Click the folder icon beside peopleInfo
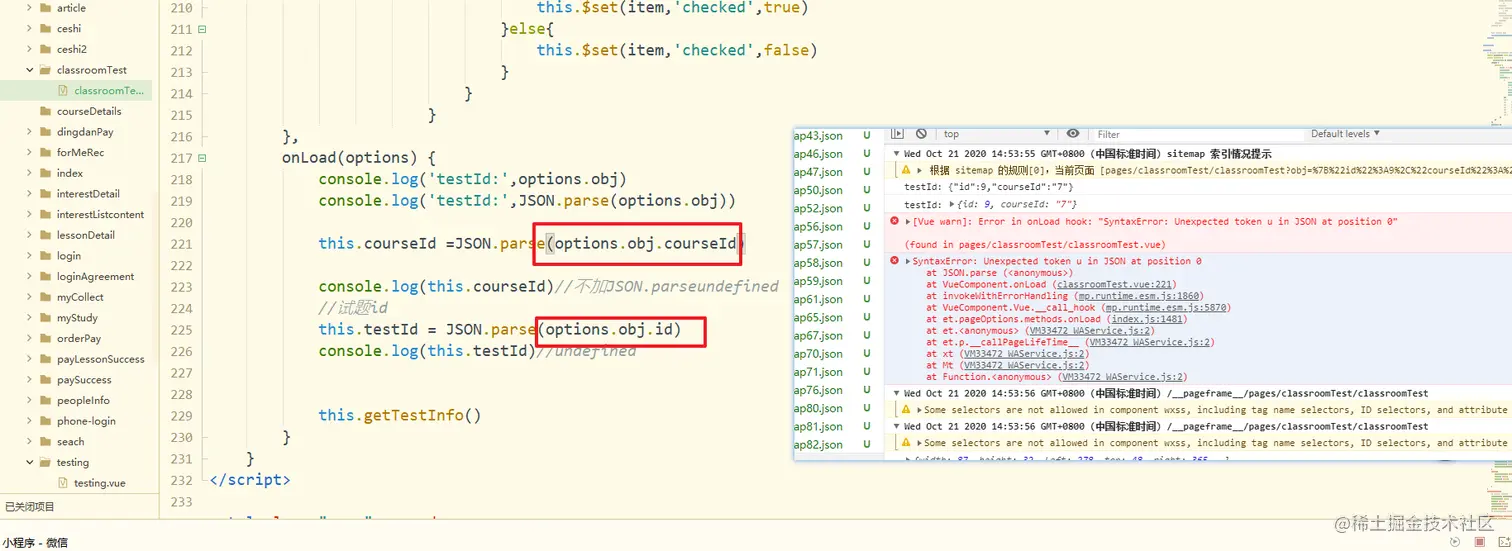This screenshot has height=551, width=1512. click(x=45, y=400)
